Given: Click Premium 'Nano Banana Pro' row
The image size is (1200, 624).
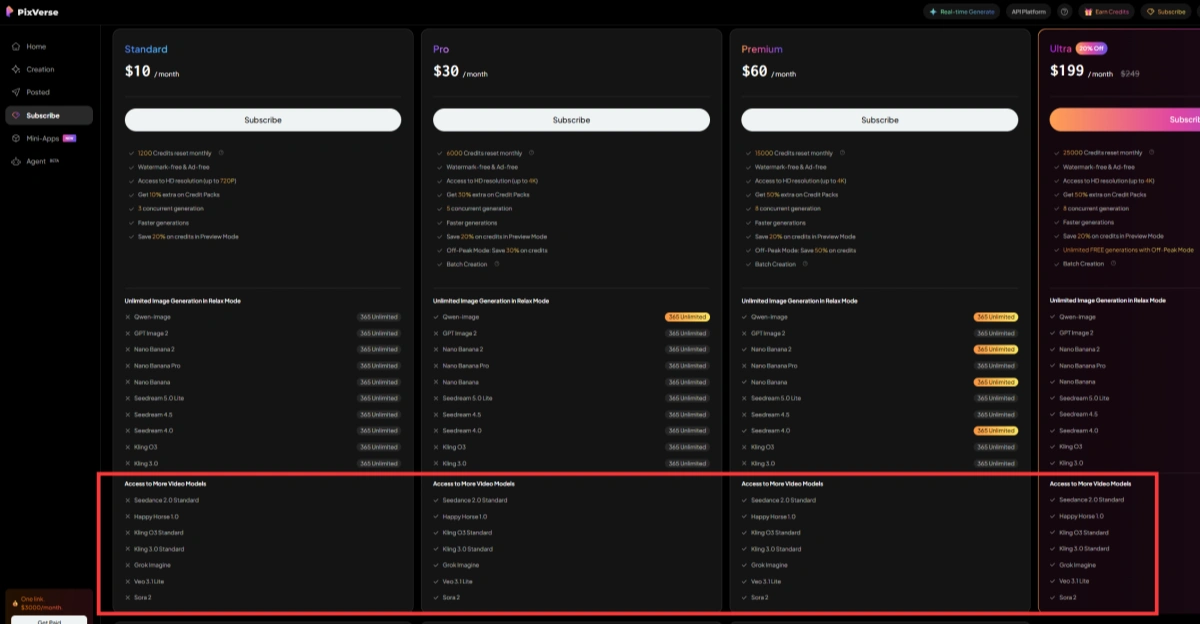Looking at the screenshot, I should [x=880, y=366].
